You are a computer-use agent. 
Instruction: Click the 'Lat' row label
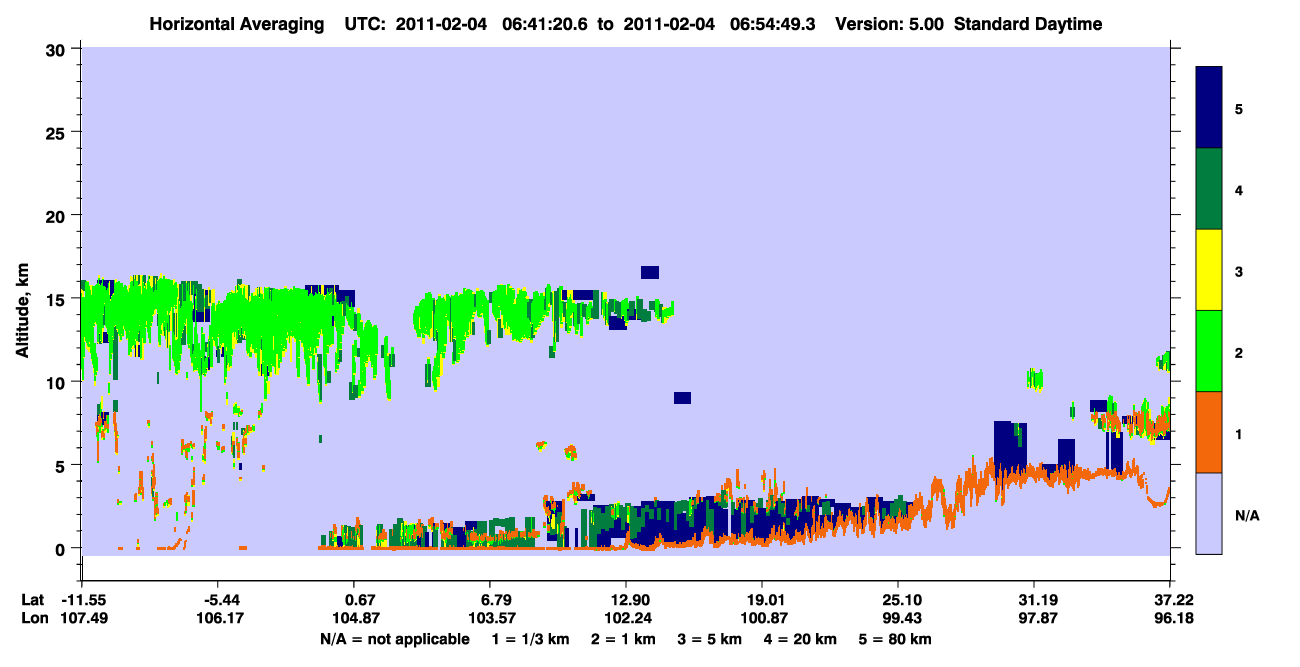[x=33, y=600]
